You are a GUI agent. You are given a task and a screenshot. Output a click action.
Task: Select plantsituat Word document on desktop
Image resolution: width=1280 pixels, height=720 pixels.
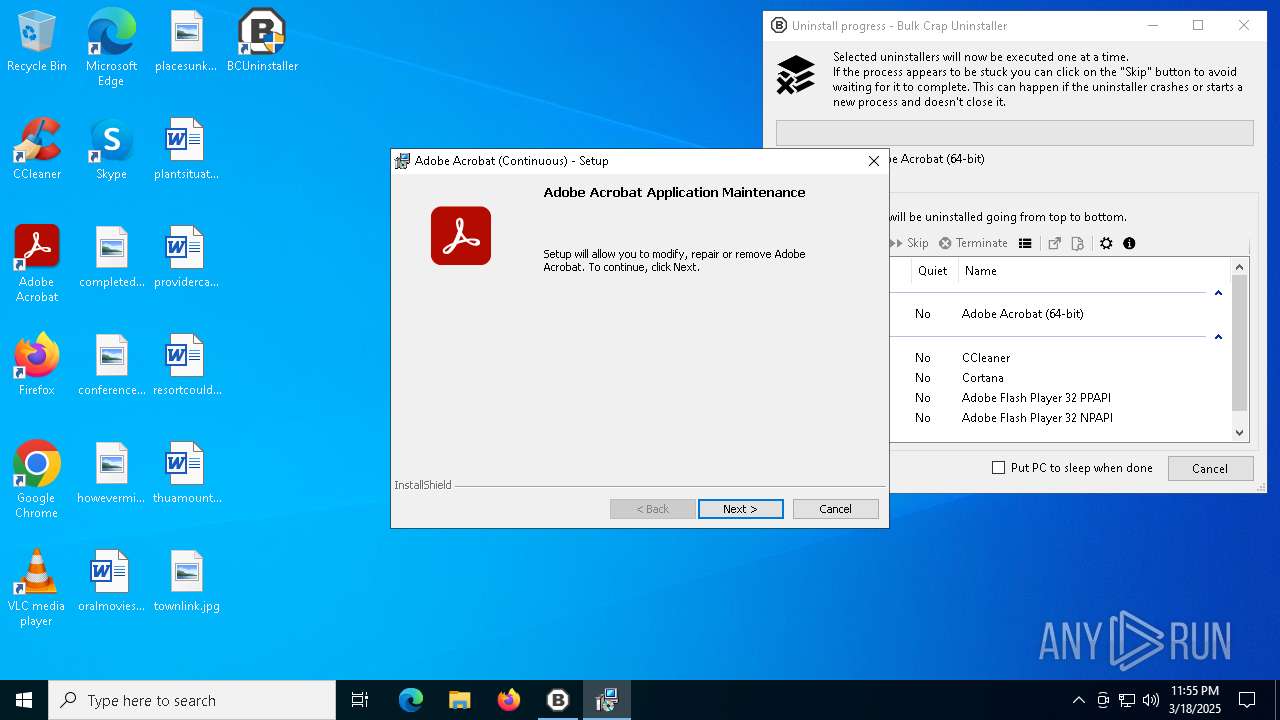(186, 150)
